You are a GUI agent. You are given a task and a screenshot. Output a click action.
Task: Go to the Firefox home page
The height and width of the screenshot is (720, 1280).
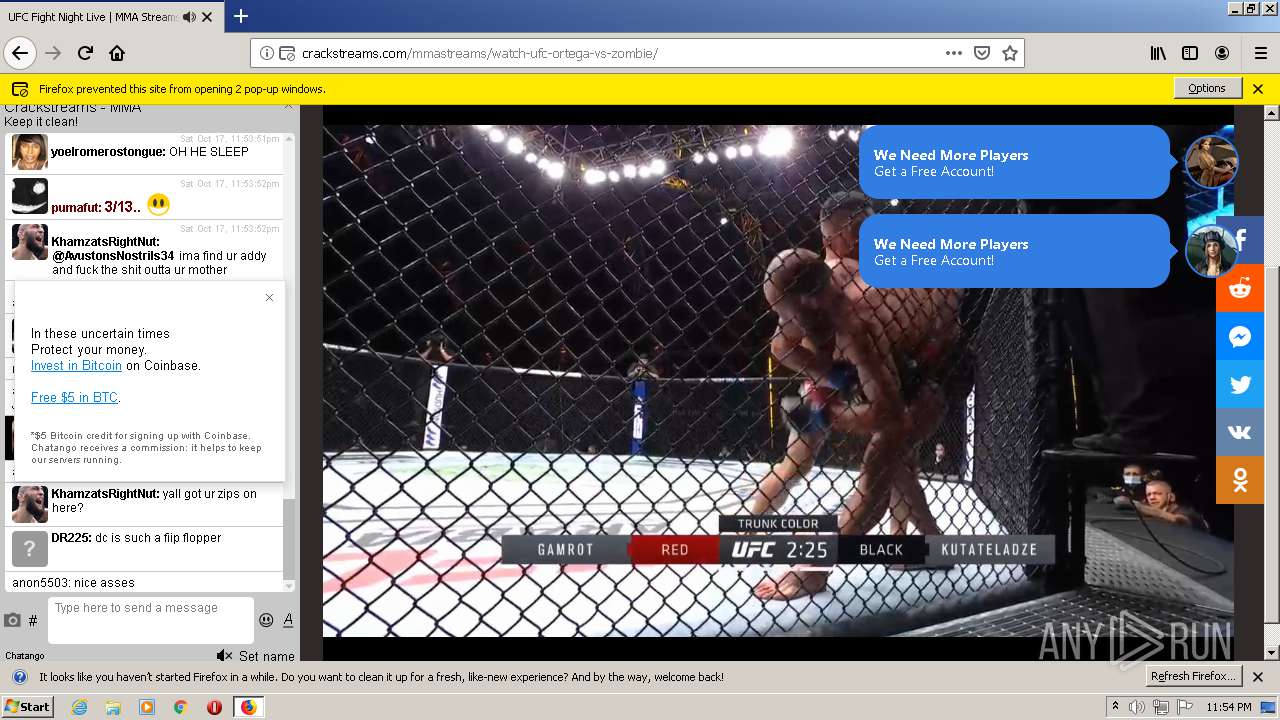117,53
